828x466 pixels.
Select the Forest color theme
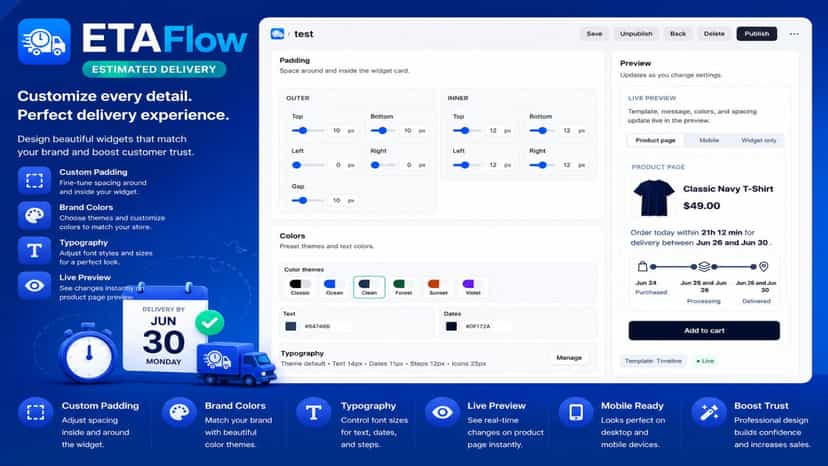click(403, 287)
